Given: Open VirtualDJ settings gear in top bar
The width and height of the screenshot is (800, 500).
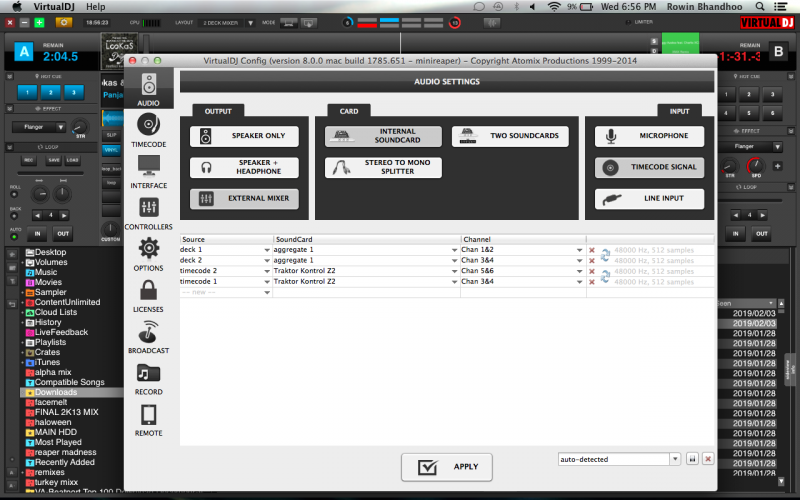Looking at the screenshot, I should (x=64, y=23).
